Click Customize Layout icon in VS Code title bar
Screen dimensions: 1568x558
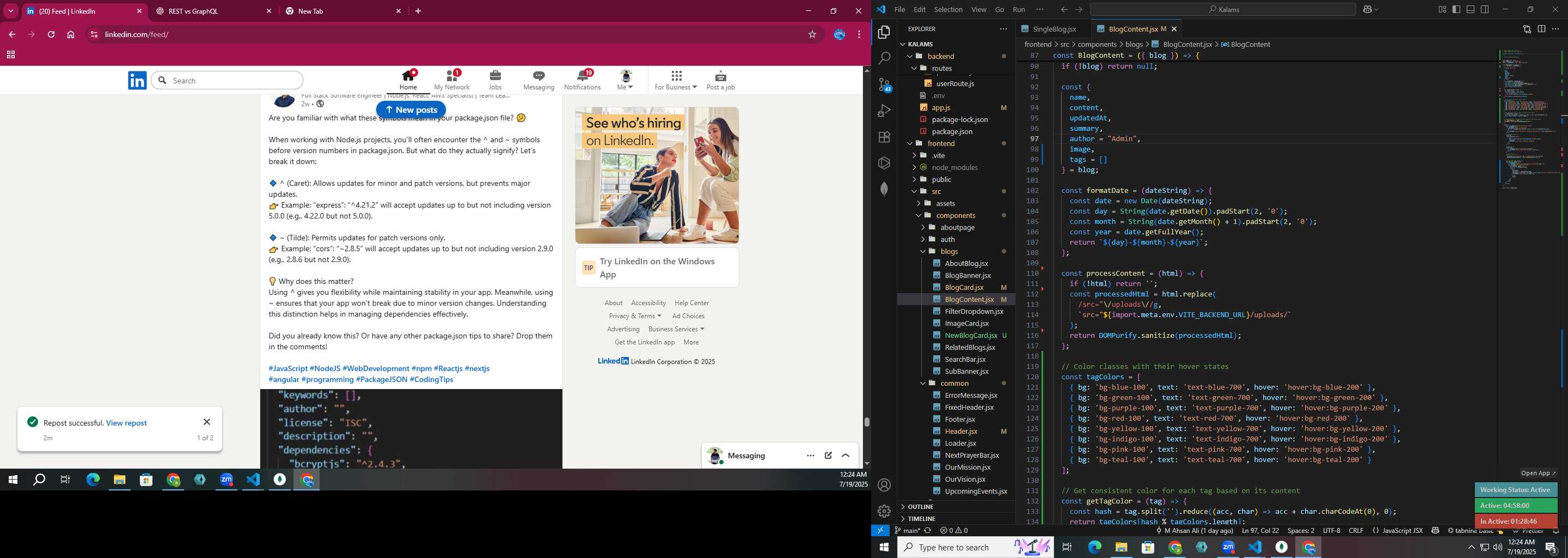[1442, 10]
